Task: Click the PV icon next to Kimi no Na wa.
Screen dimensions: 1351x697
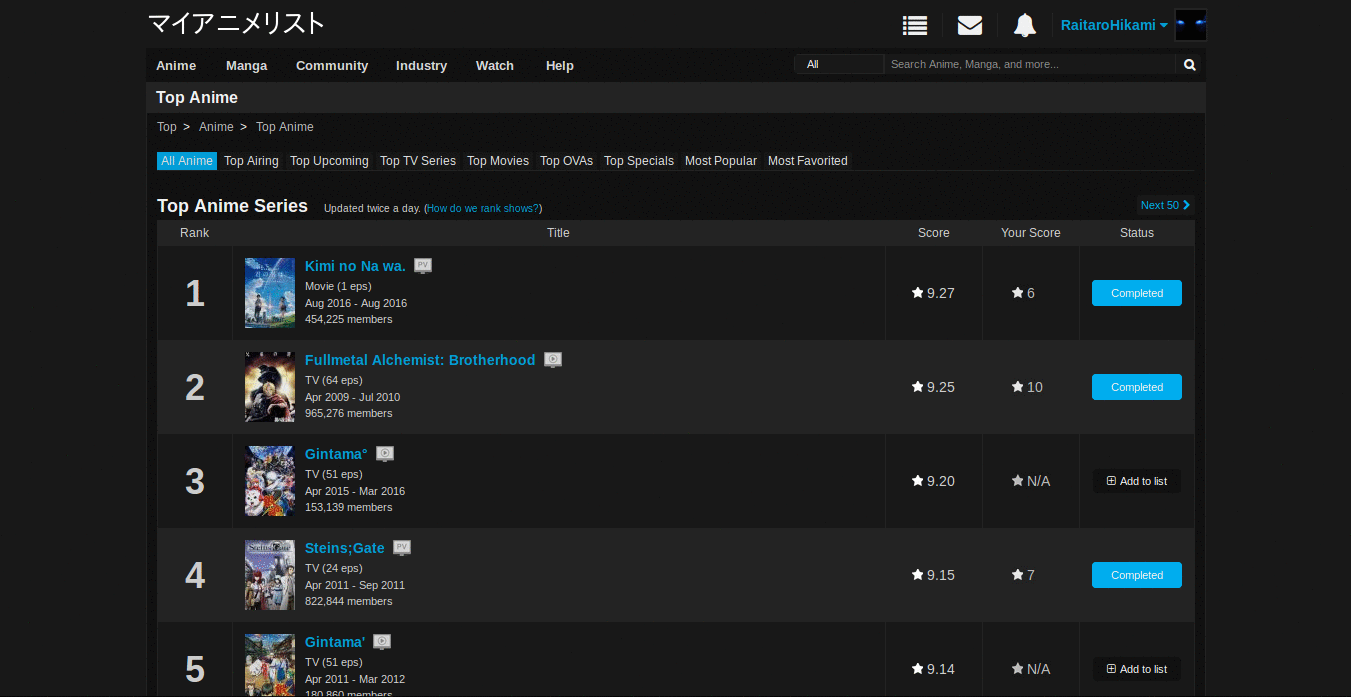Action: pos(423,266)
